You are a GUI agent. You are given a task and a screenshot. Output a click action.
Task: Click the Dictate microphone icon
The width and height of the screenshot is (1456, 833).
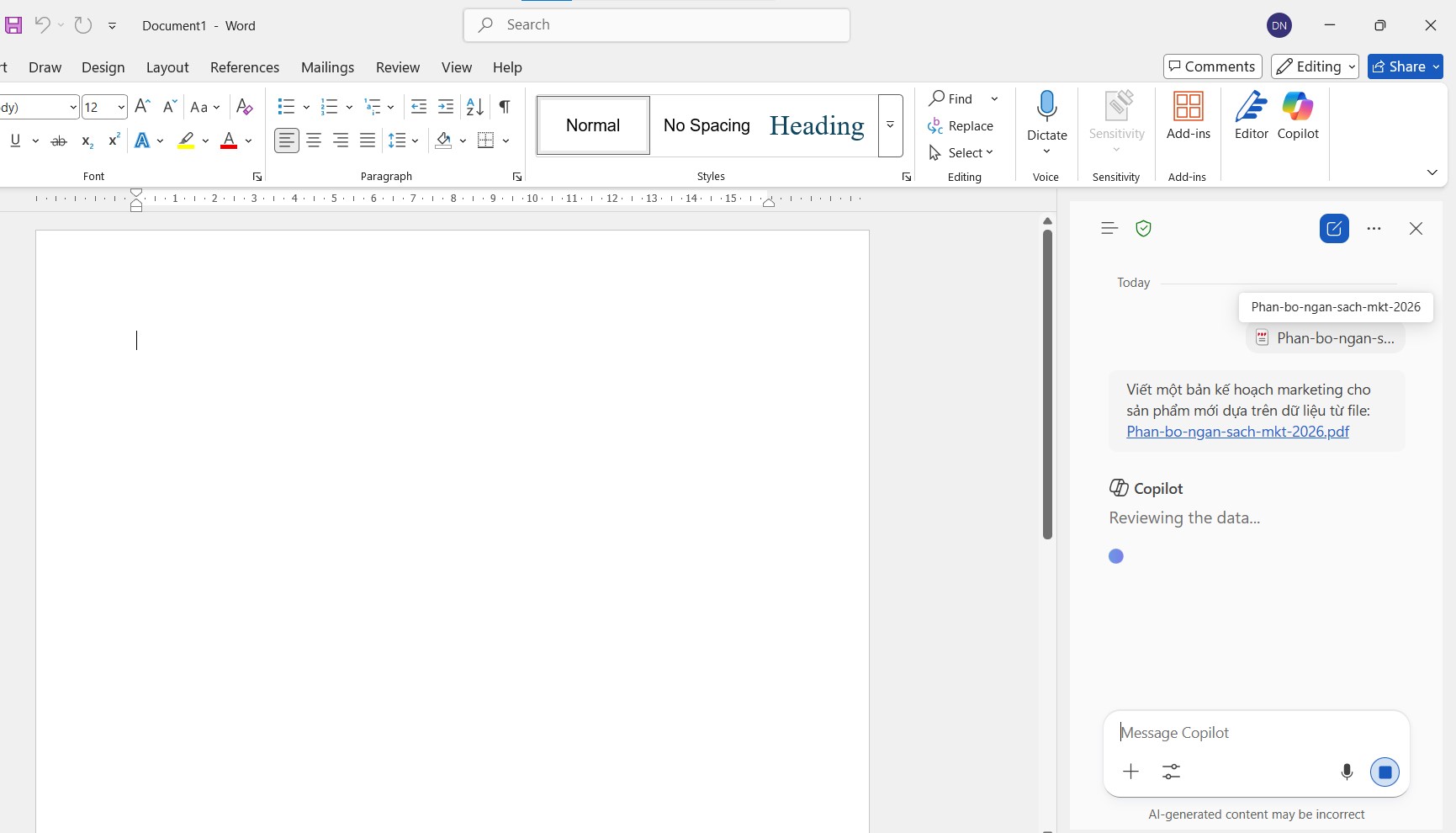pos(1046,108)
